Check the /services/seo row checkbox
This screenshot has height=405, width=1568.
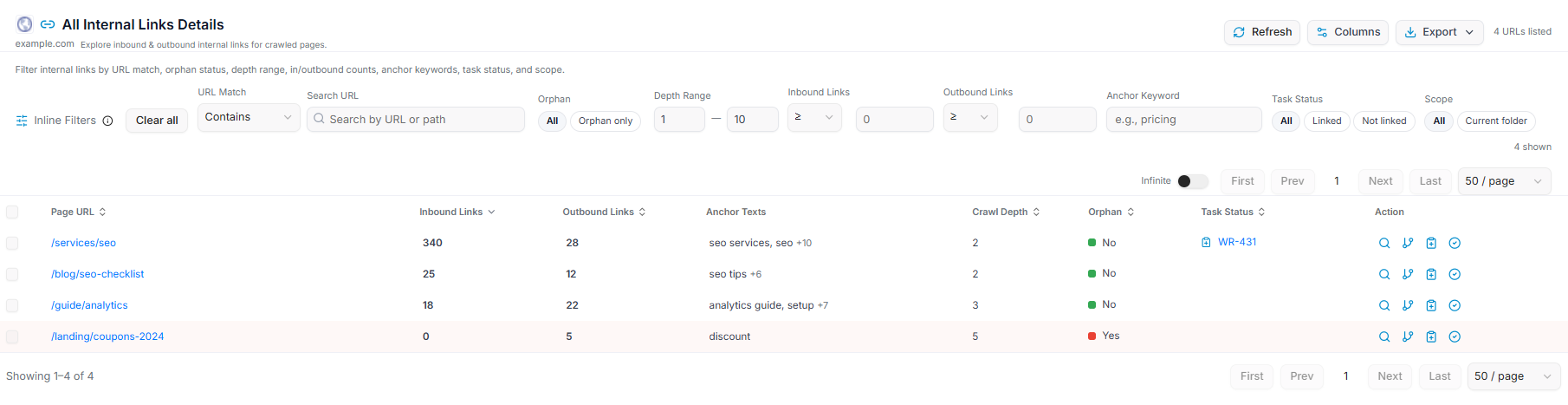(x=12, y=243)
